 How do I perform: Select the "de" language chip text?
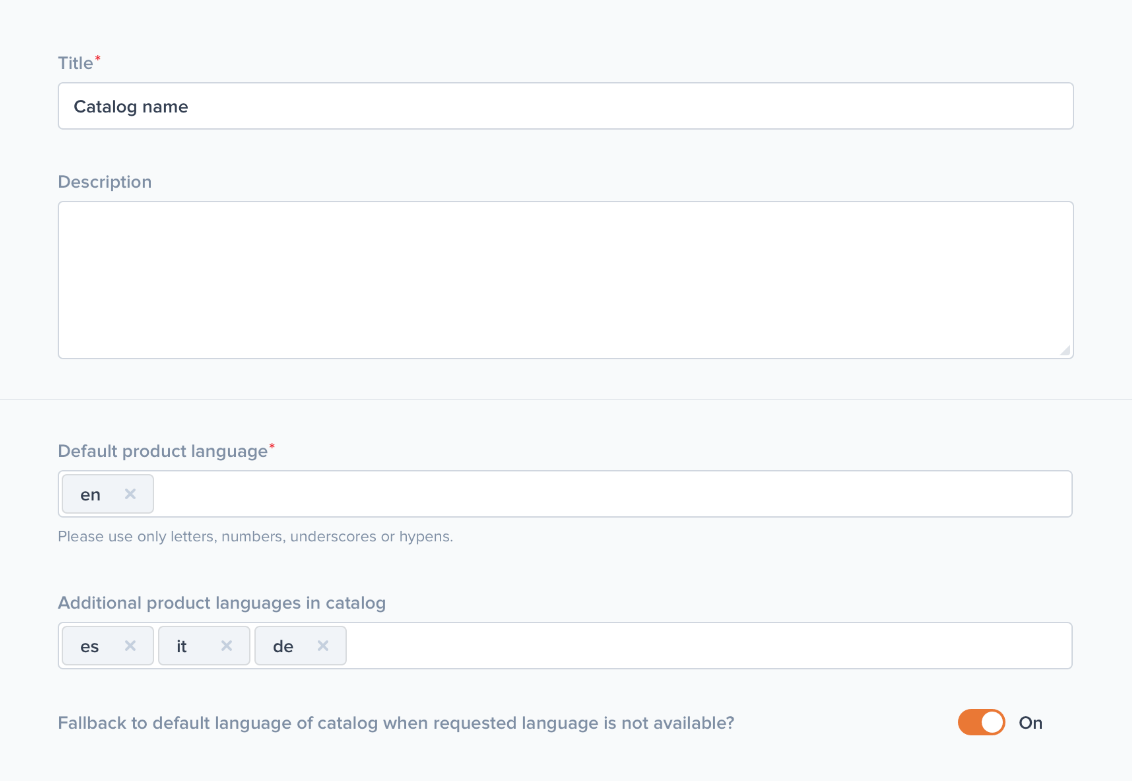click(x=283, y=646)
